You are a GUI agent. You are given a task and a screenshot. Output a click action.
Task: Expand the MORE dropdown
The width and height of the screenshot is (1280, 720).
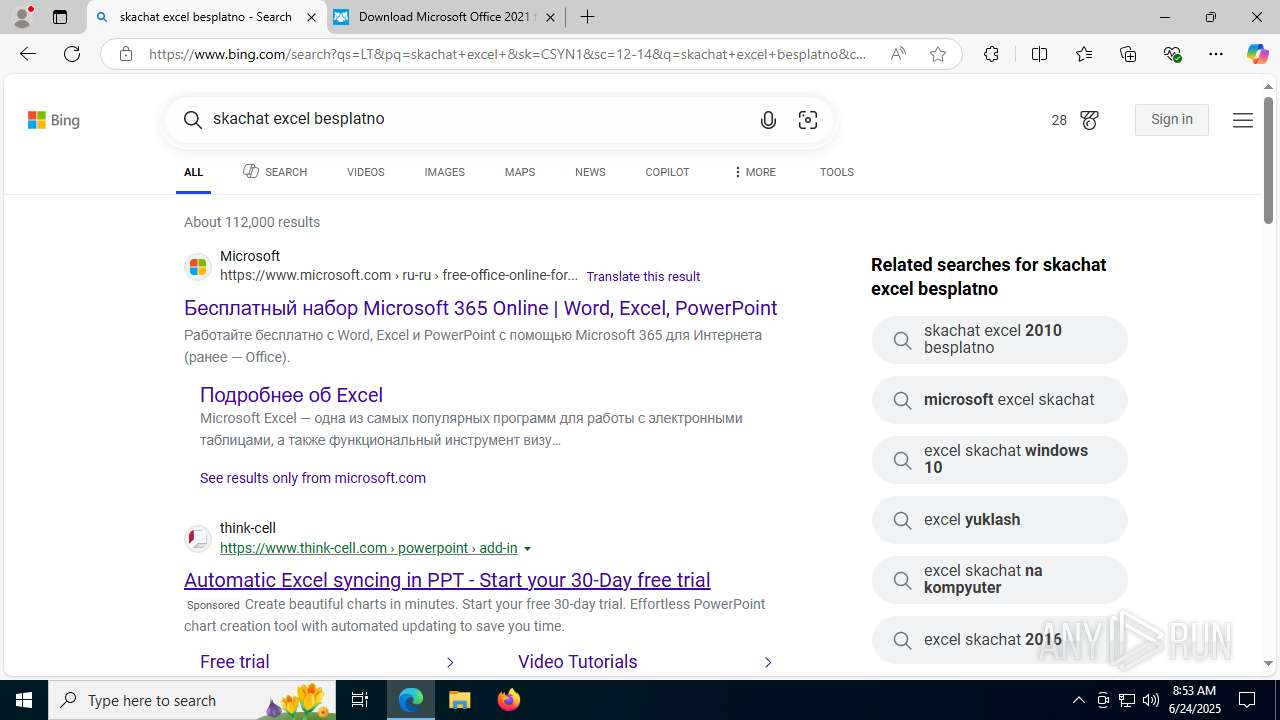pyautogui.click(x=754, y=172)
